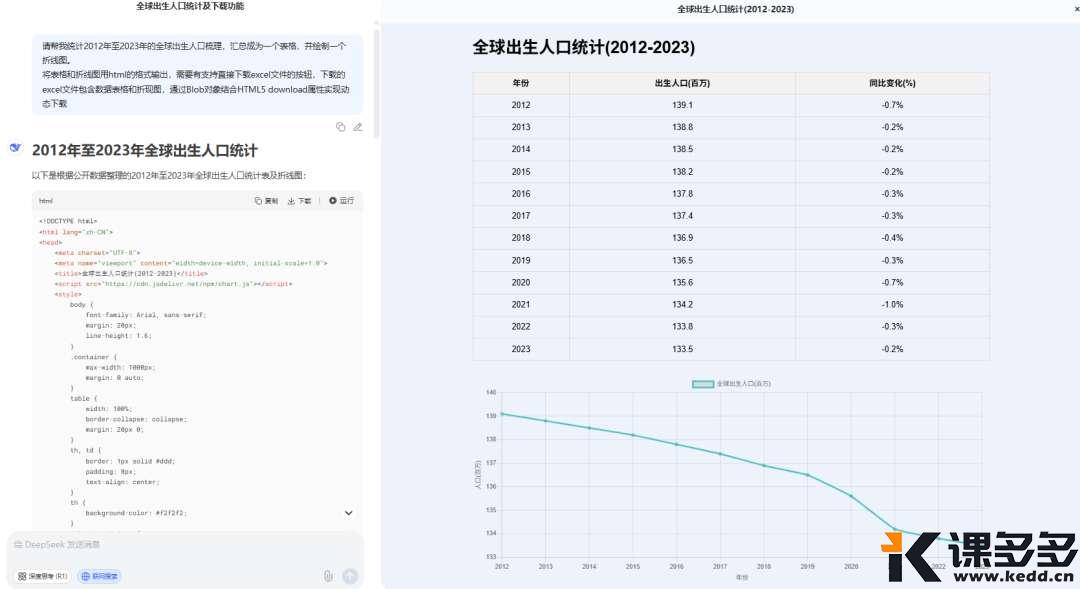1080x589 pixels.
Task: Click the 2013 year cell
Action: coord(521,127)
